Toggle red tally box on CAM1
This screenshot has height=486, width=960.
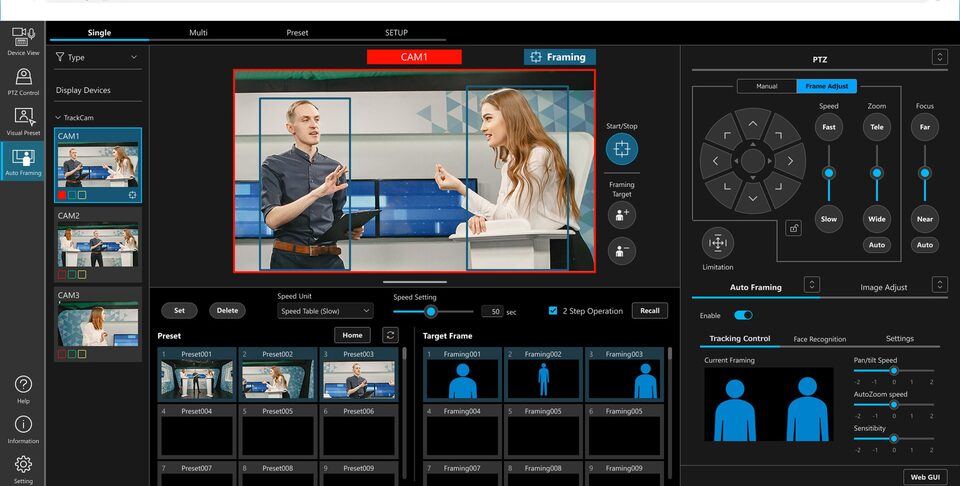point(62,195)
